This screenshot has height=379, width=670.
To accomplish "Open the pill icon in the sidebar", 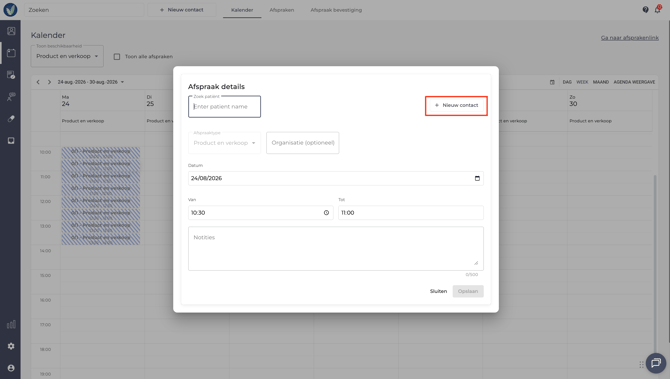I will tap(11, 119).
